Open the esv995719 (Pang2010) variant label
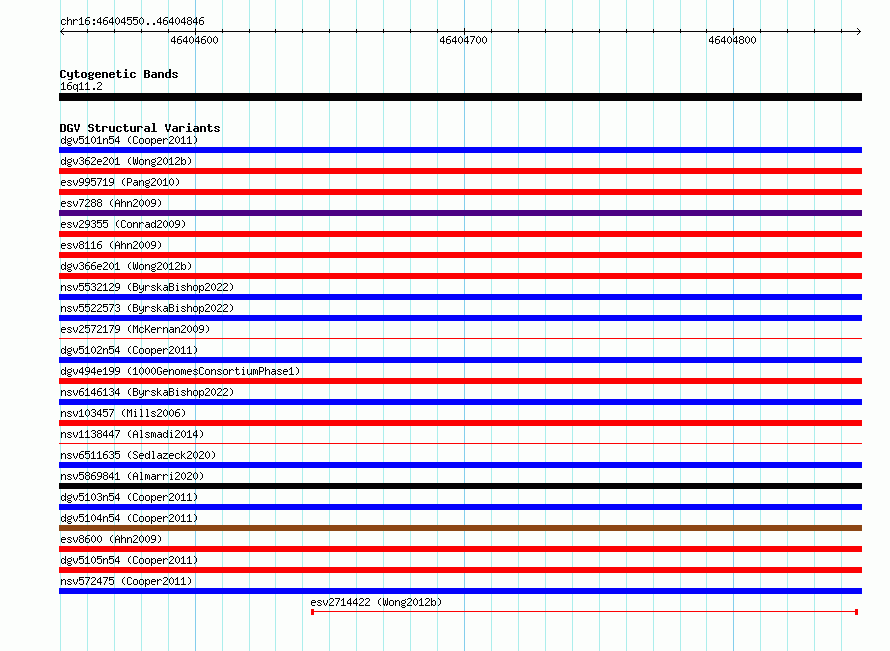The image size is (890, 651). pos(120,182)
